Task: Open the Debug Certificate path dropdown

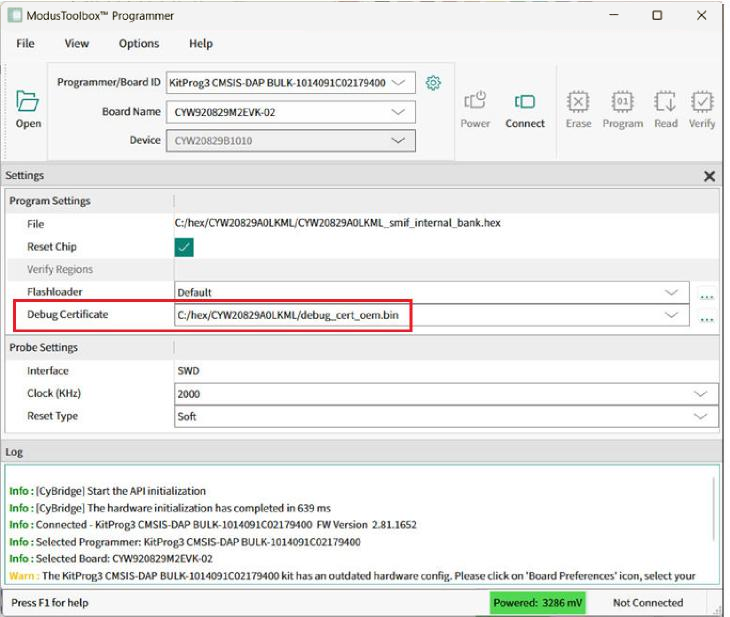Action: click(671, 315)
